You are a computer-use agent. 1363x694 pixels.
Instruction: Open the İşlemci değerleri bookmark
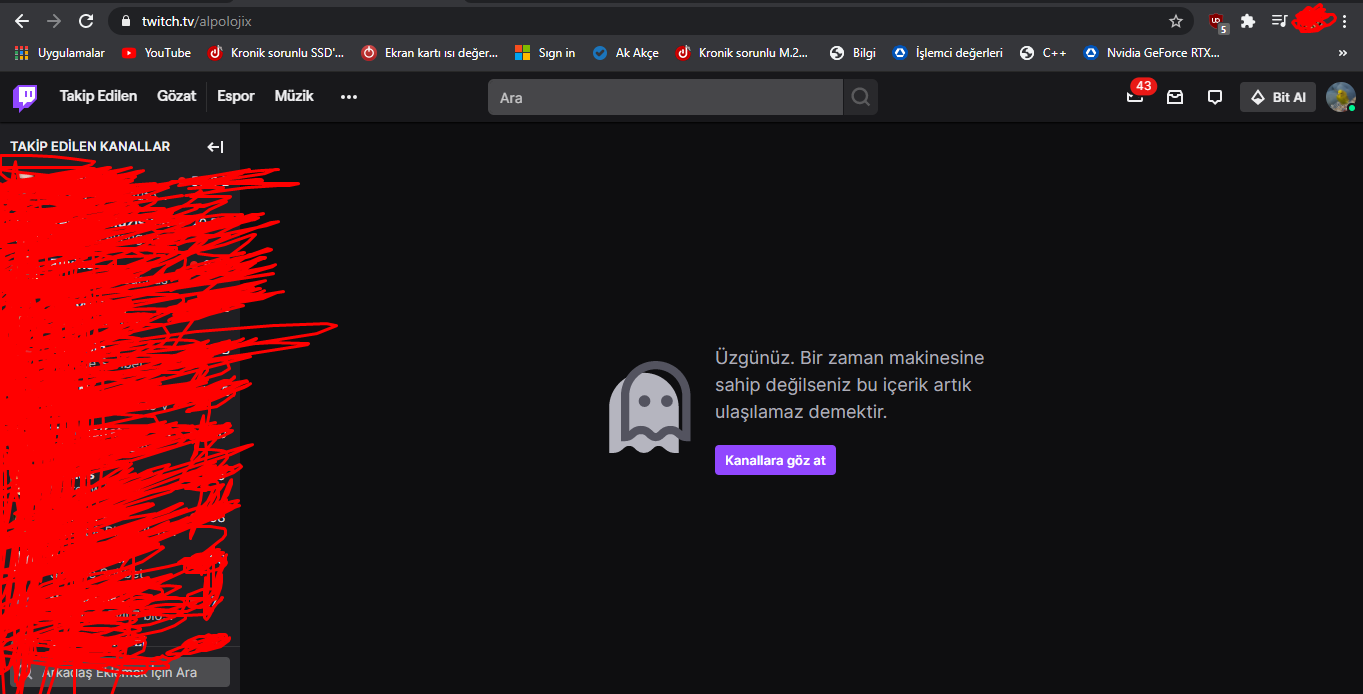[948, 53]
